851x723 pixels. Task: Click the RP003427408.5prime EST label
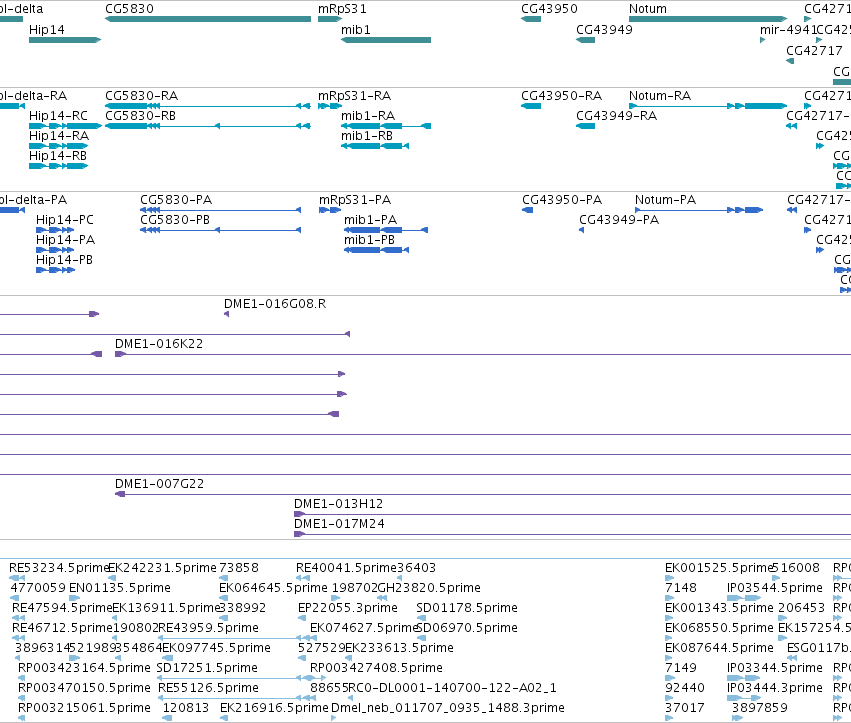pos(376,668)
